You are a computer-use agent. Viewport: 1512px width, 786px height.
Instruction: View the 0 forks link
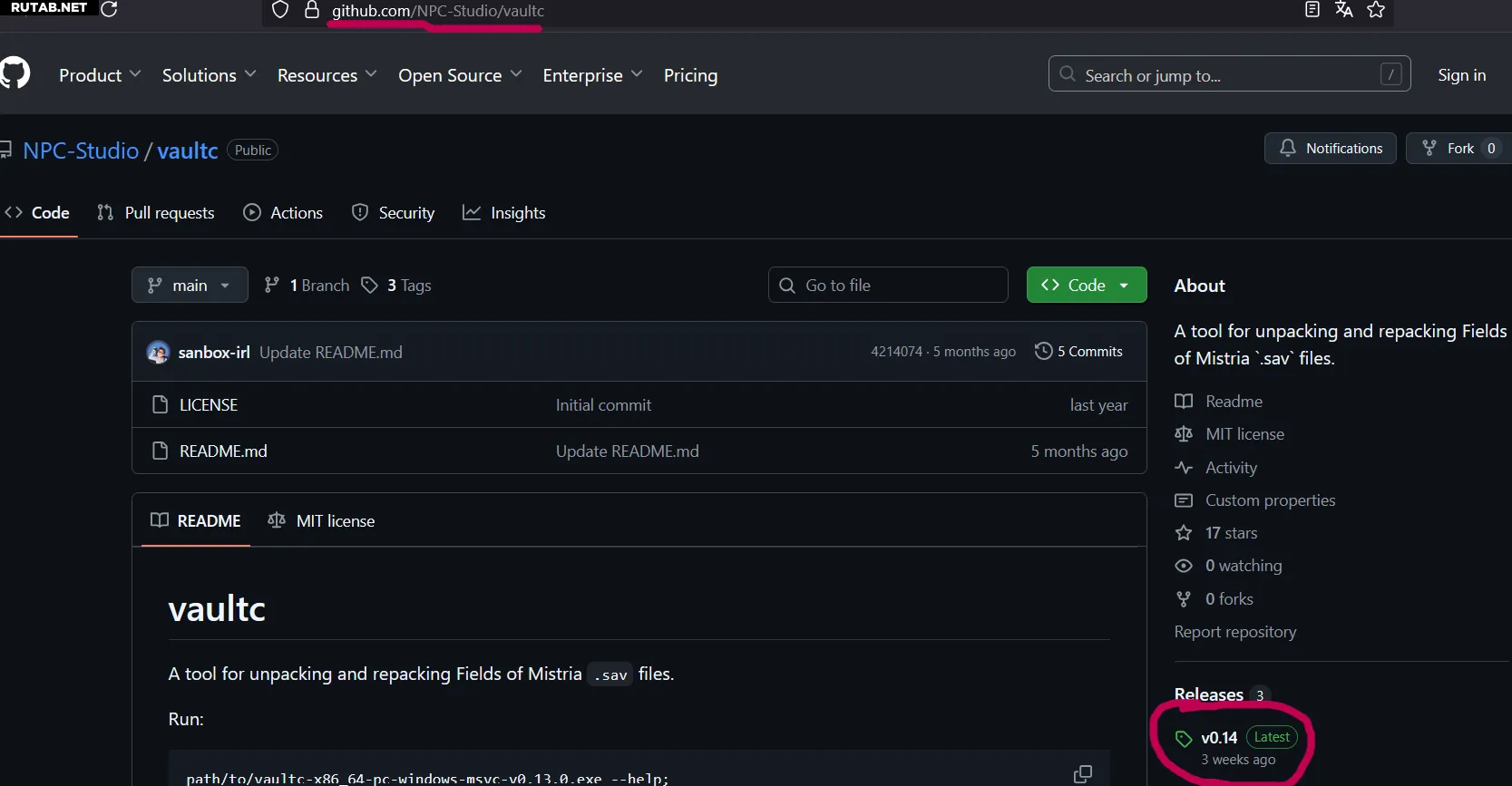1229,598
